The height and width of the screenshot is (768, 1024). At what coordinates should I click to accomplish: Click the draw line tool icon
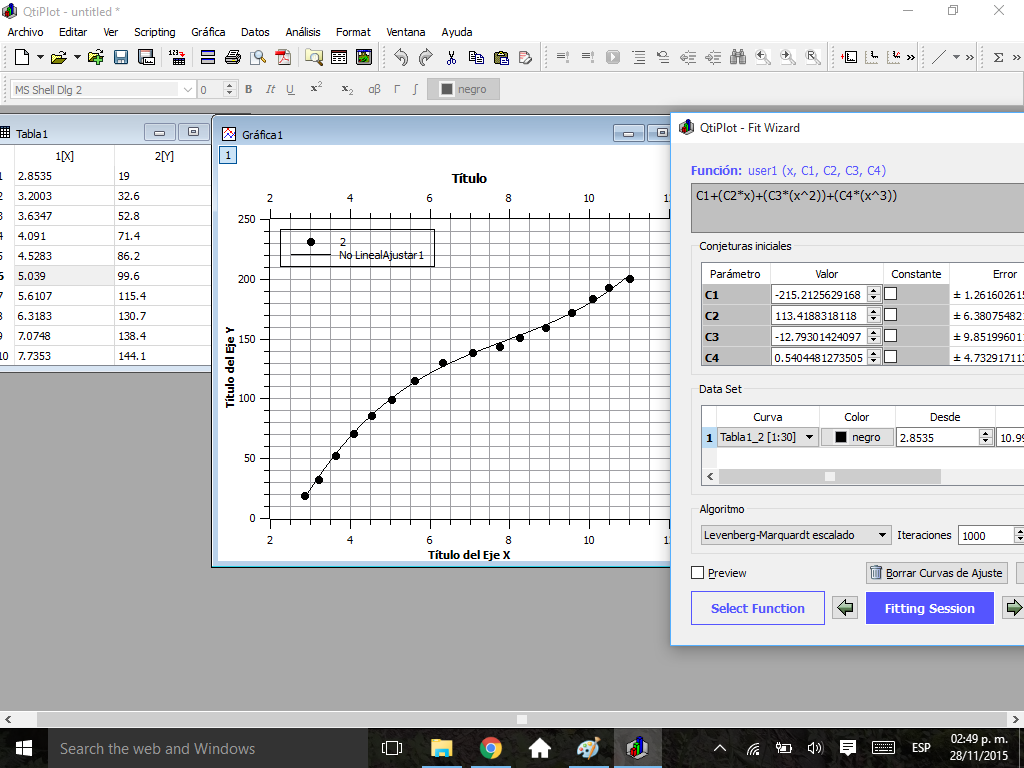pos(939,57)
